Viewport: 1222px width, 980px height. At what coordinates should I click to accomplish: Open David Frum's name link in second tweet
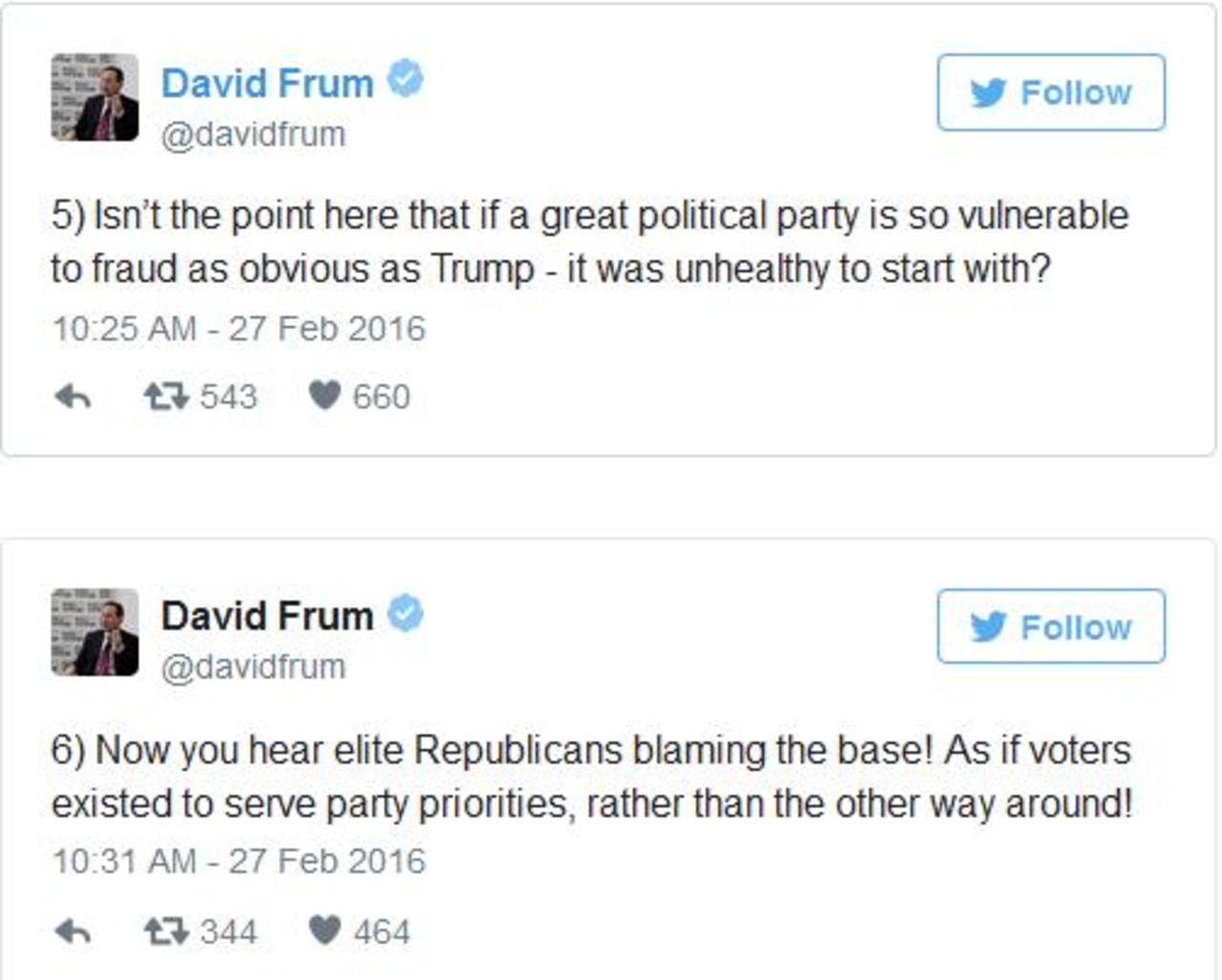coord(267,616)
